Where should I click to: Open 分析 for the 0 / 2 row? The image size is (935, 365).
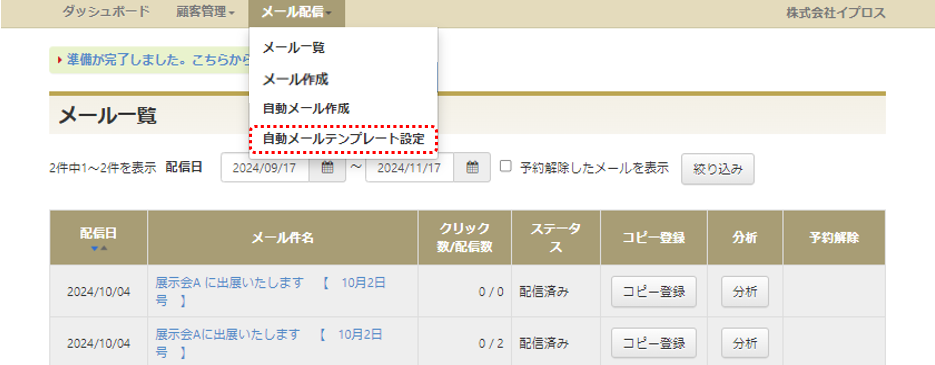point(745,344)
